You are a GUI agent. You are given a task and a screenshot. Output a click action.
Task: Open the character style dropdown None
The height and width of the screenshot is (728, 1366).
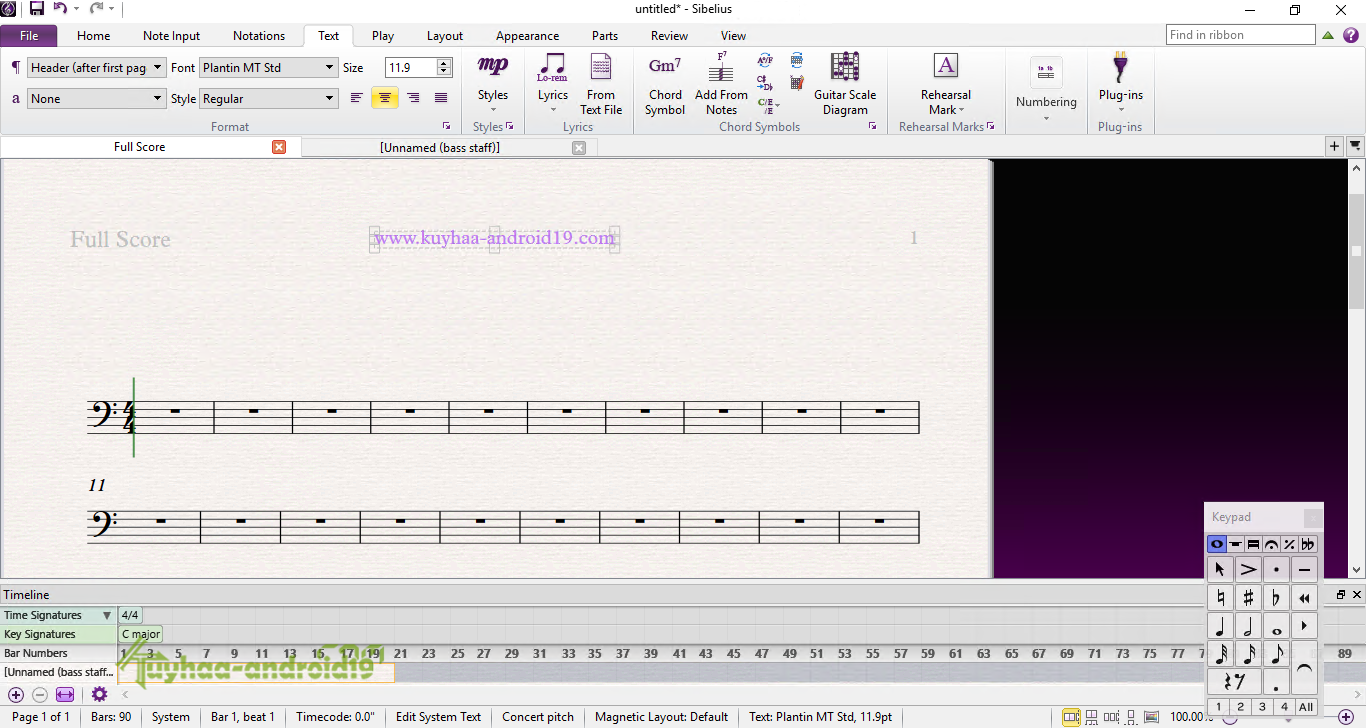(96, 99)
